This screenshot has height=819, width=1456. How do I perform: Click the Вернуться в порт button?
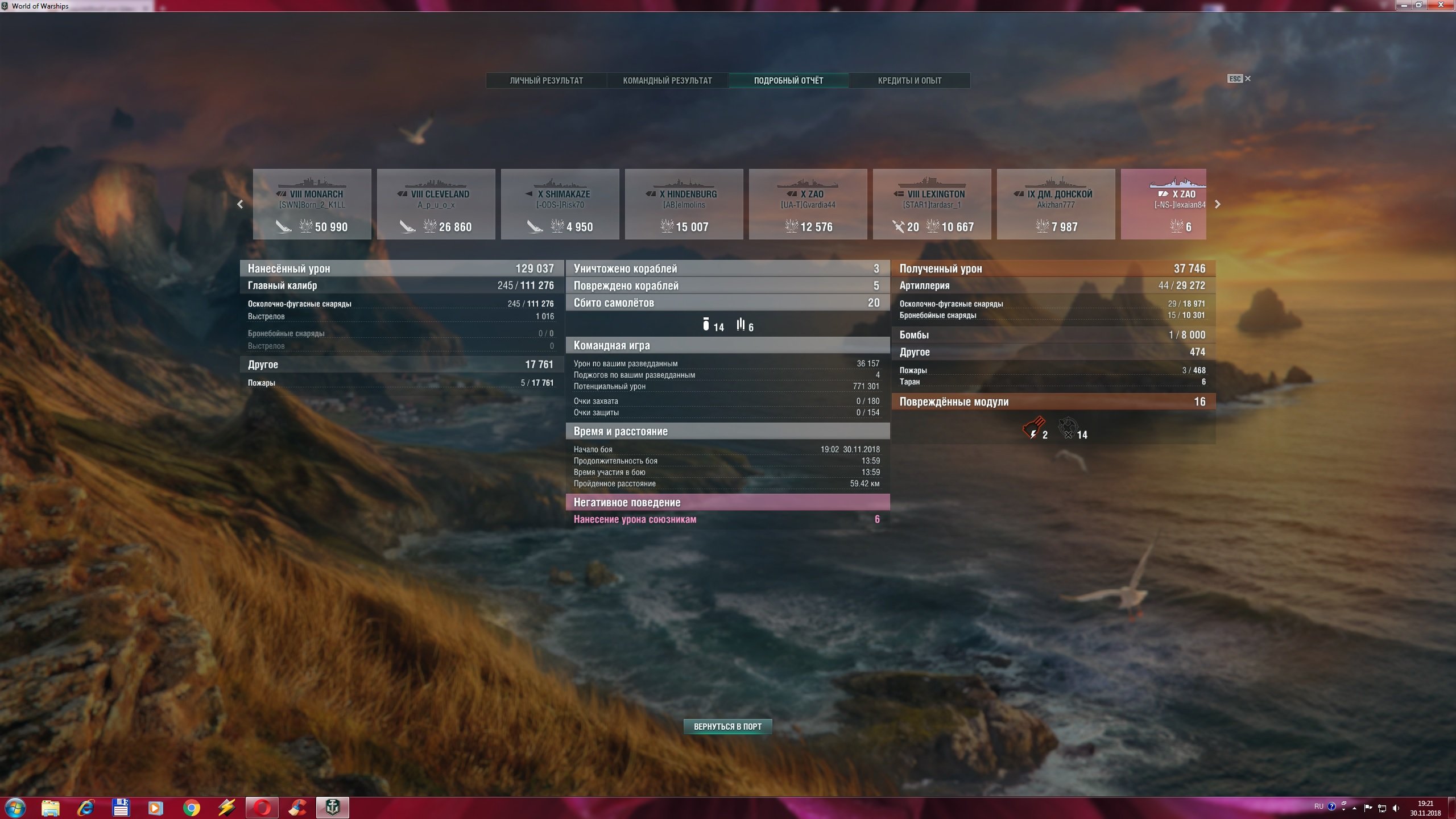coord(727,726)
